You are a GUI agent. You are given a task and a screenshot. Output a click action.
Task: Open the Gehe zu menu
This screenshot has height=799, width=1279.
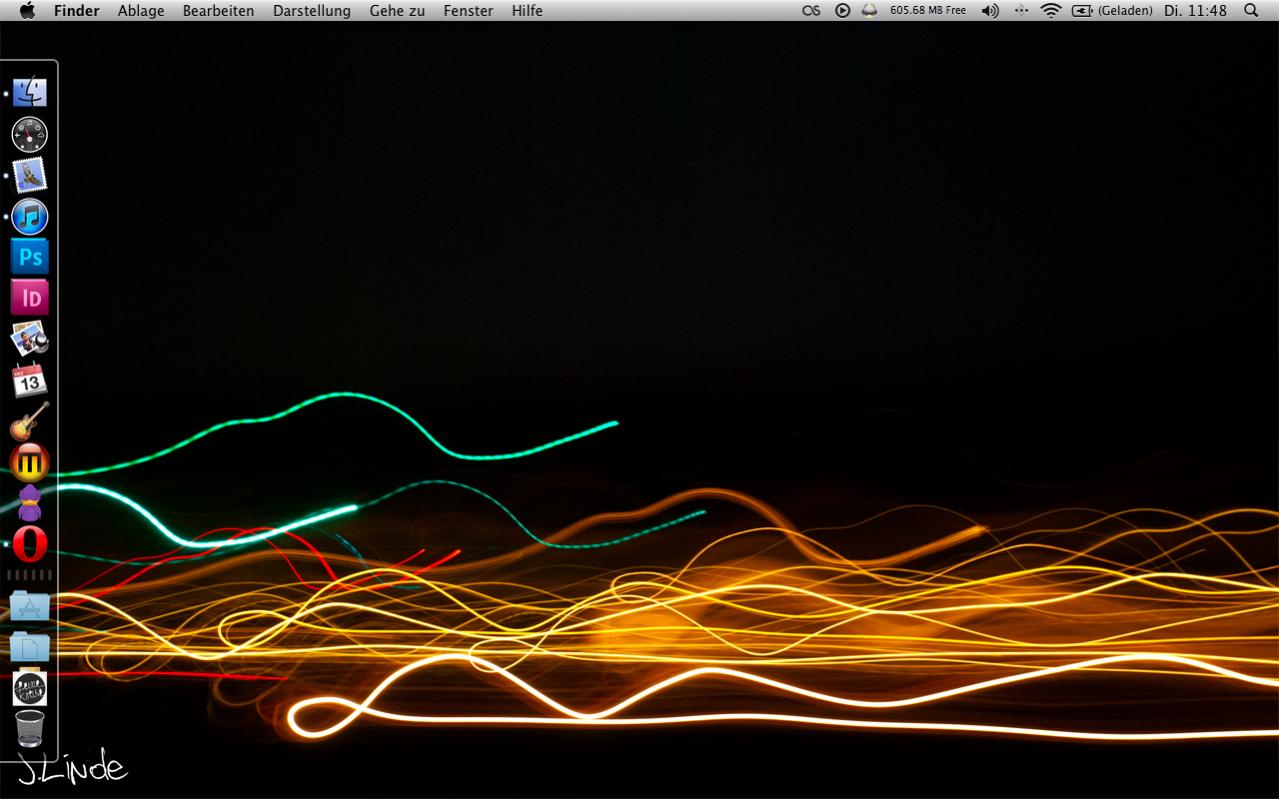[397, 11]
